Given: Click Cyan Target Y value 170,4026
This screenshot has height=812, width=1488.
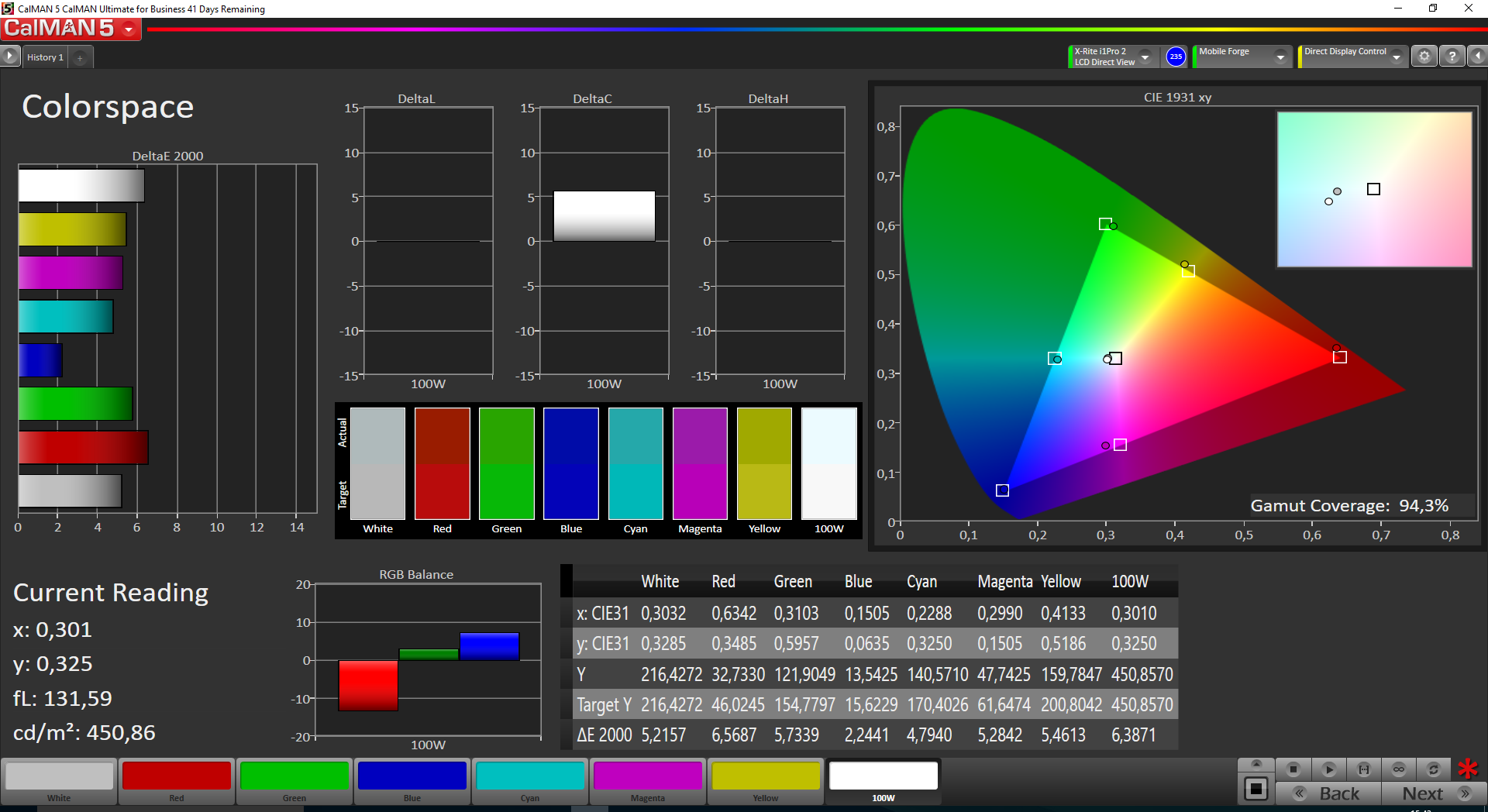Looking at the screenshot, I should coord(938,705).
